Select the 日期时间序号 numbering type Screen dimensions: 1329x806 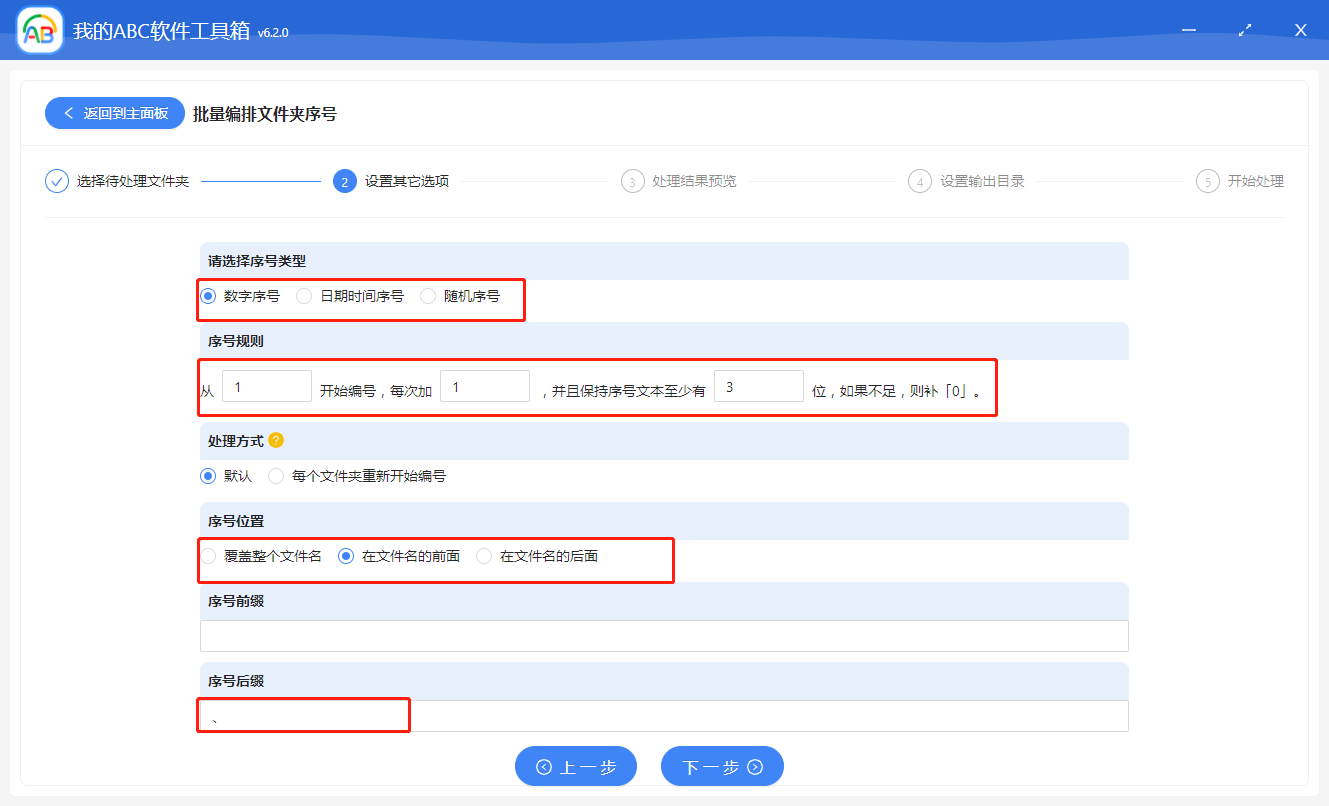[x=303, y=296]
